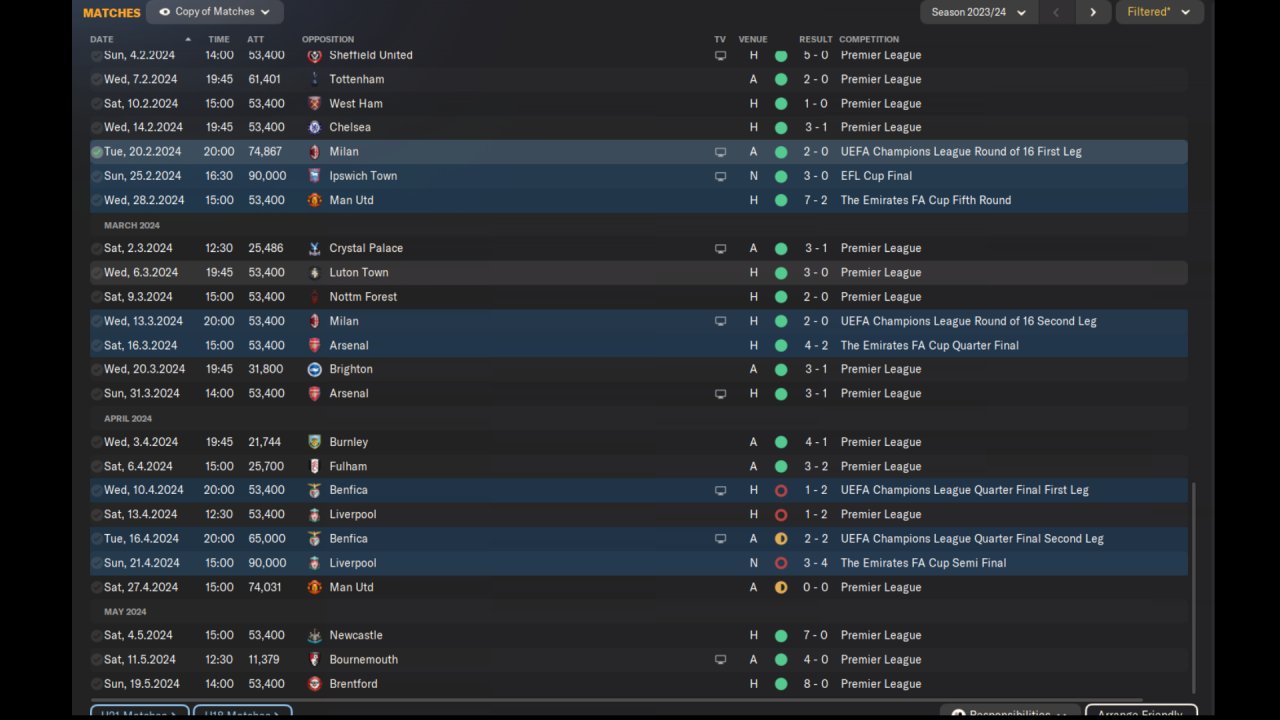Open the Arsenal FA Cup Quarter Final match
Screen dimensions: 1280x720
point(639,345)
